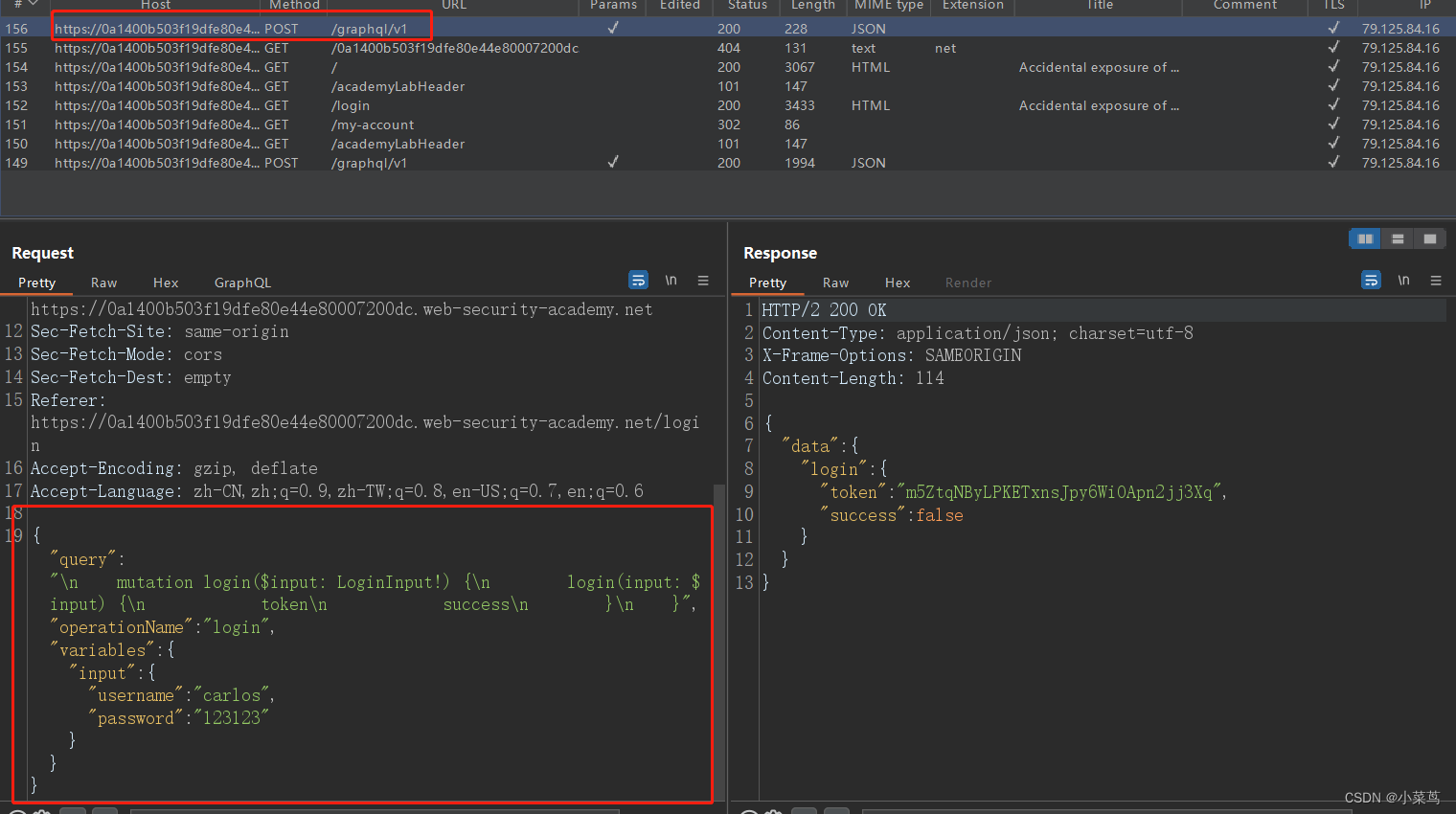Screen dimensions: 1456x814
Task: Sort by the Comment column header
Action: pyautogui.click(x=1245, y=6)
